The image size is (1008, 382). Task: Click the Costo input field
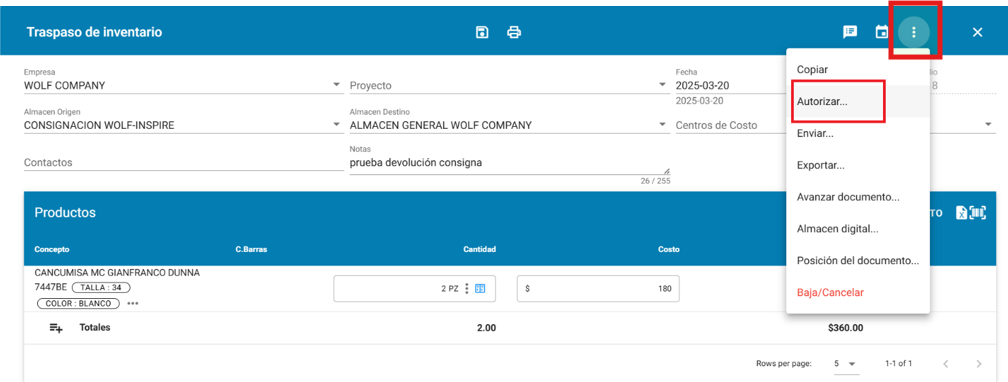[x=598, y=289]
